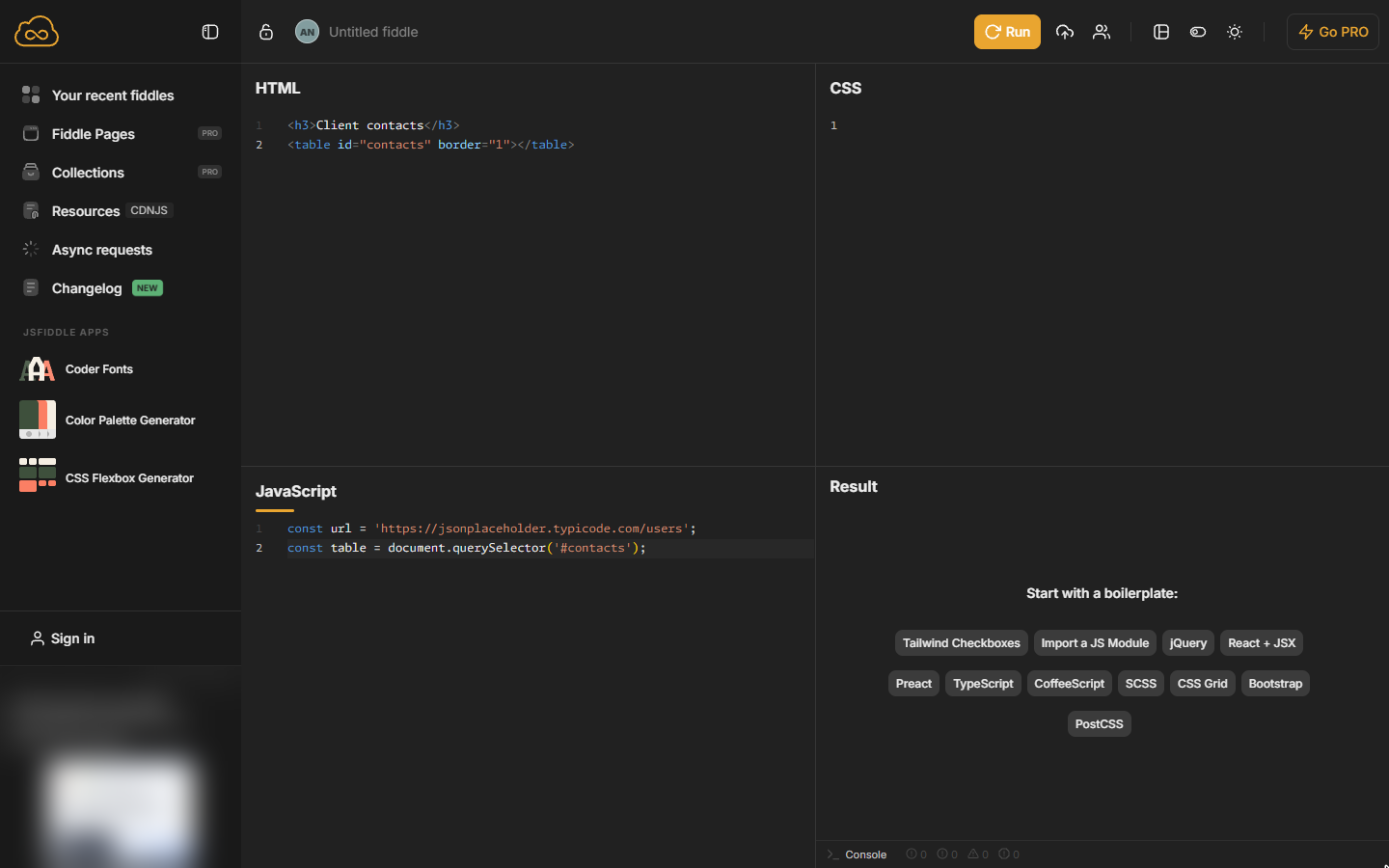Image resolution: width=1389 pixels, height=868 pixels.
Task: Switch to light theme with sun icon
Action: tap(1235, 32)
